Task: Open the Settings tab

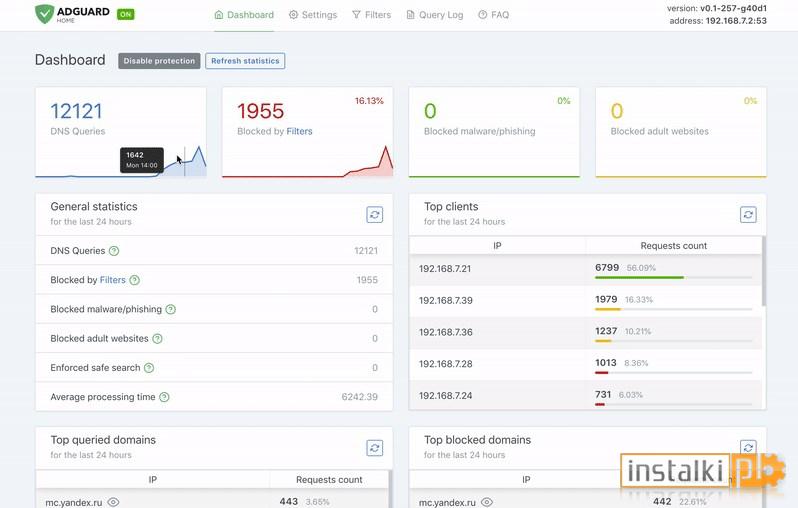Action: point(313,15)
